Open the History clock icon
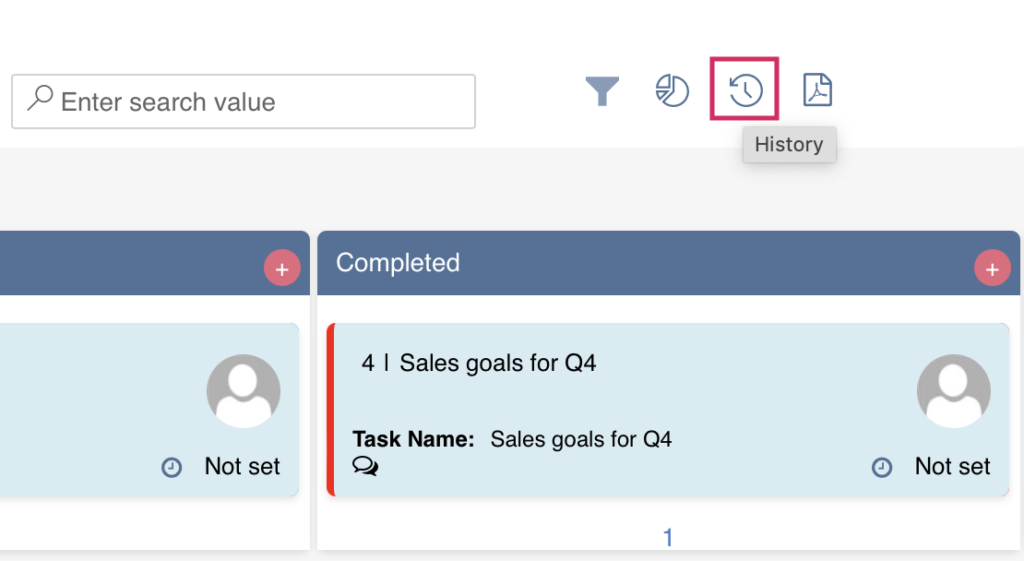 [x=745, y=90]
